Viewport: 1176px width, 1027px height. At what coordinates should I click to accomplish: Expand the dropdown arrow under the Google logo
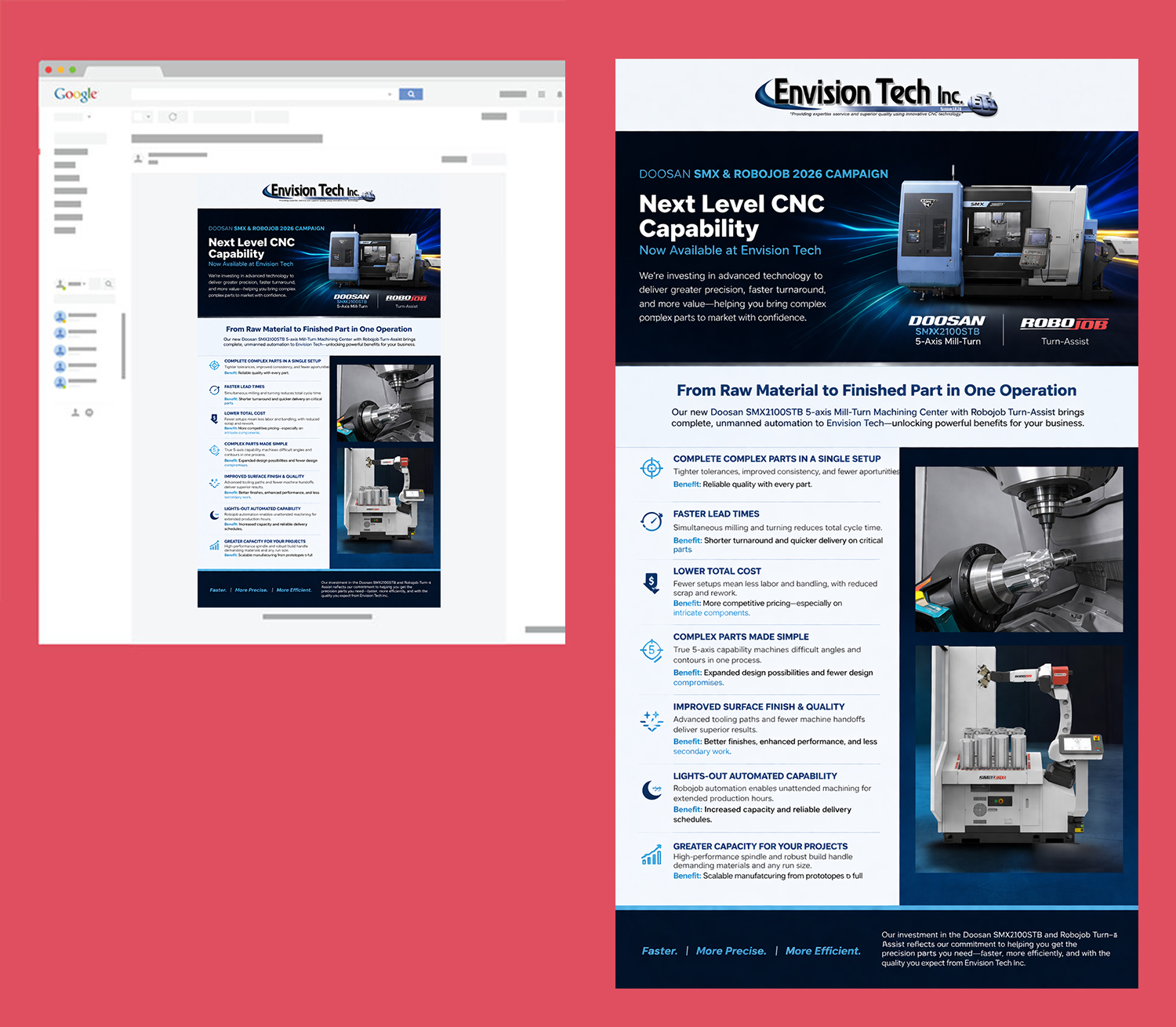point(89,117)
